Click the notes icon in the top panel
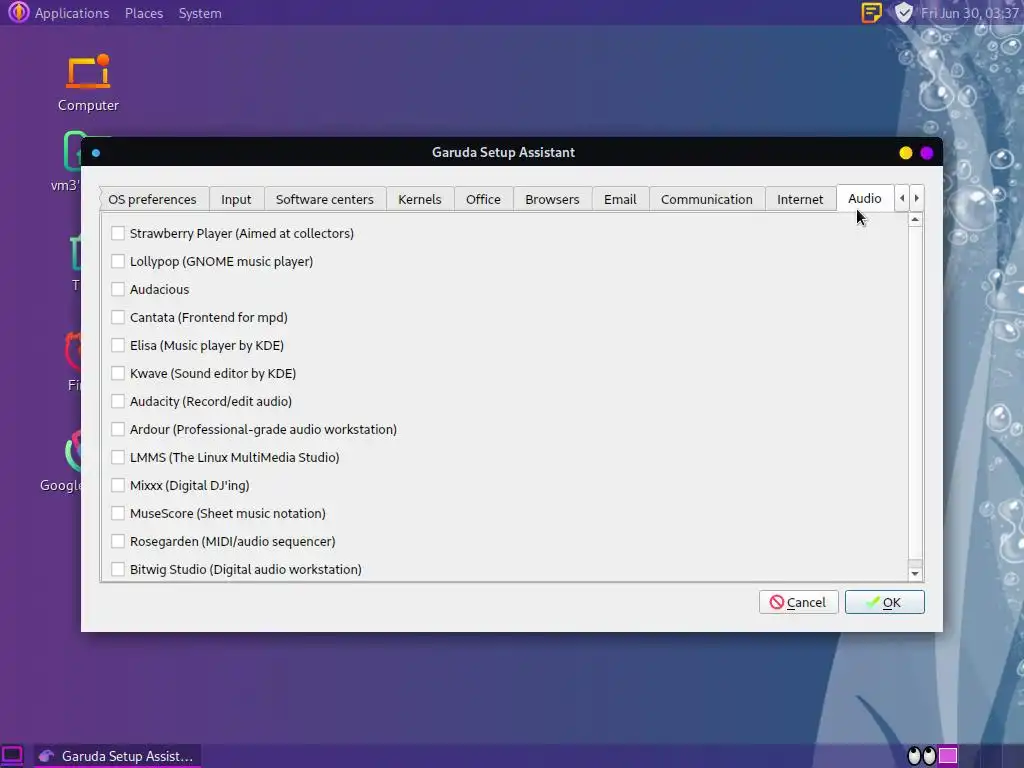 click(871, 12)
